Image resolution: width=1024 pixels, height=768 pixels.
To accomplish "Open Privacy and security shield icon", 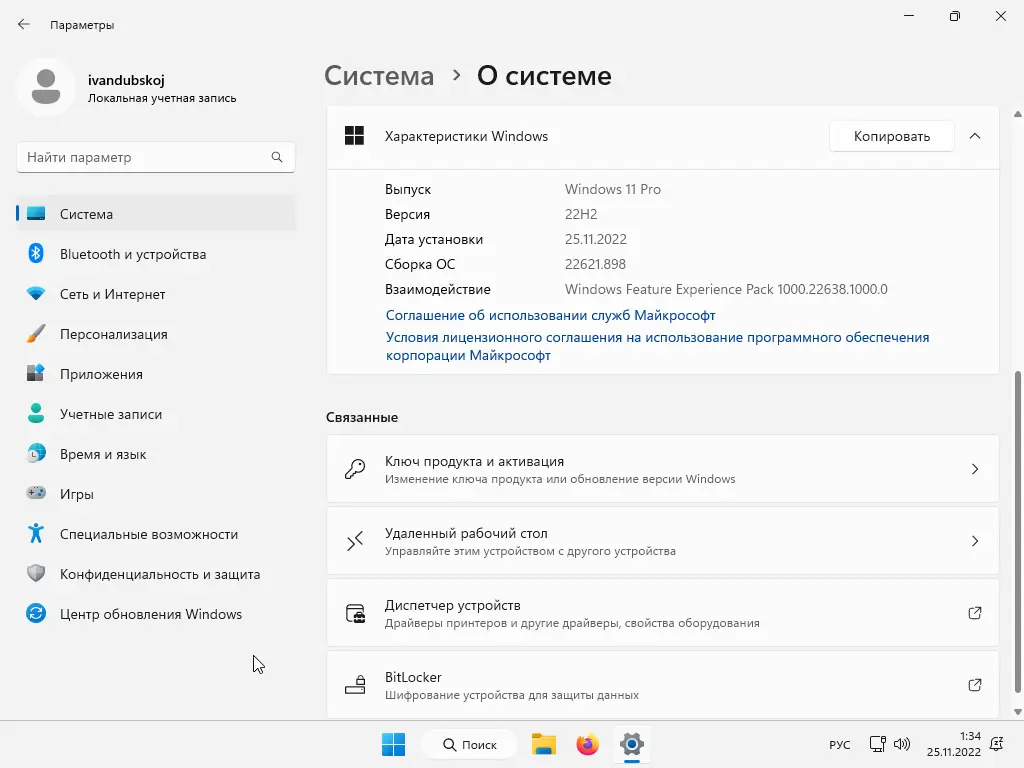I will [x=36, y=574].
